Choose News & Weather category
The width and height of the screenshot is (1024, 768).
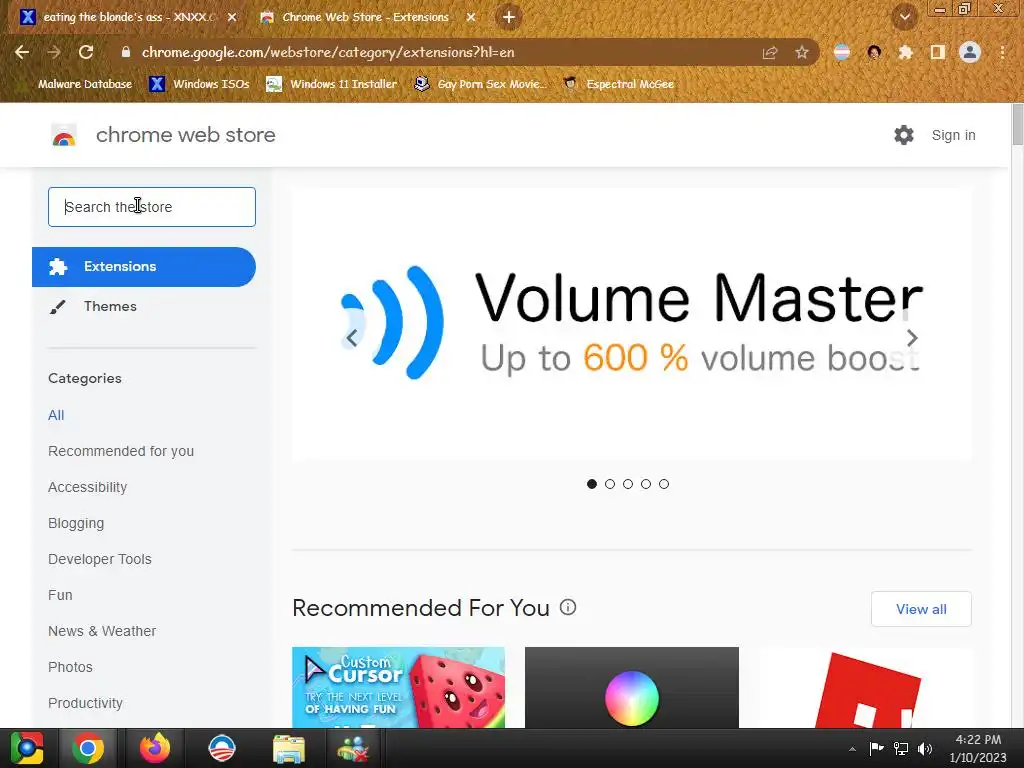click(102, 631)
